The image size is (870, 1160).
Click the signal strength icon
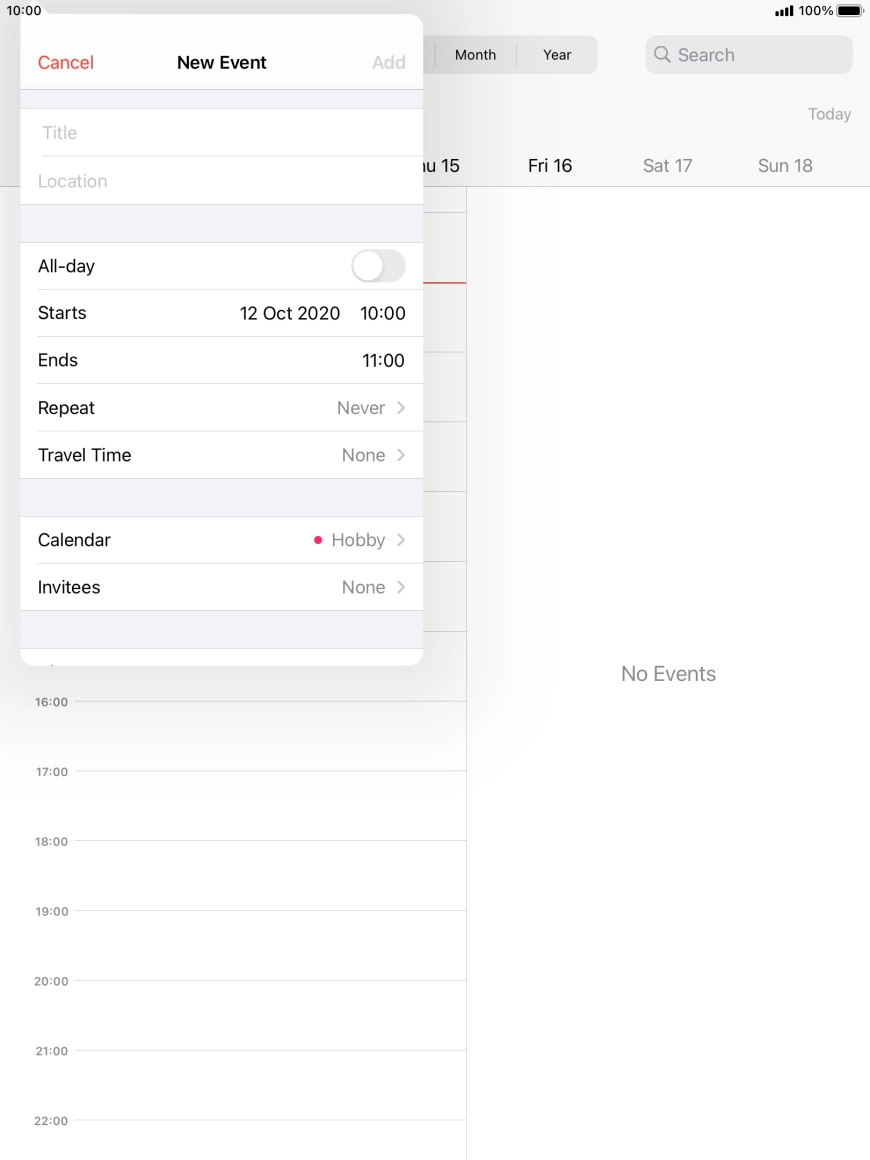pyautogui.click(x=784, y=10)
